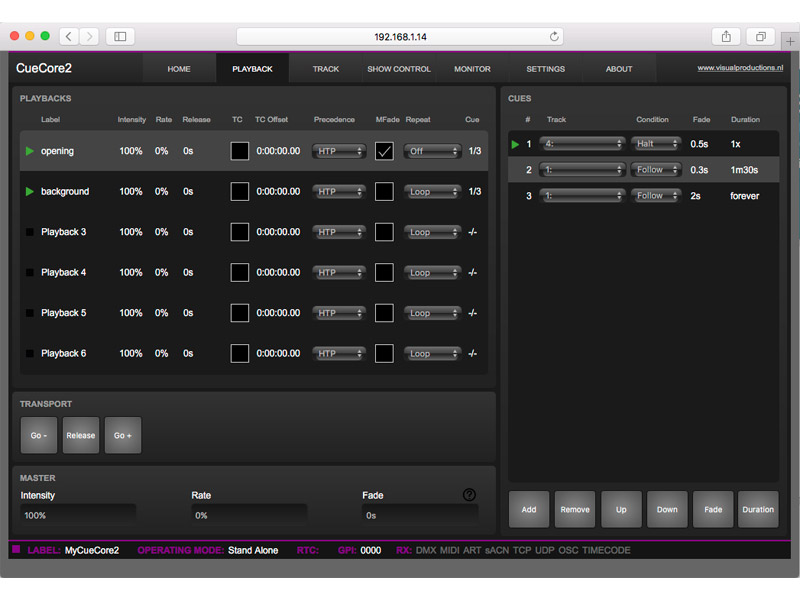
Task: Click the Safari sidebar toggle icon
Action: click(120, 36)
